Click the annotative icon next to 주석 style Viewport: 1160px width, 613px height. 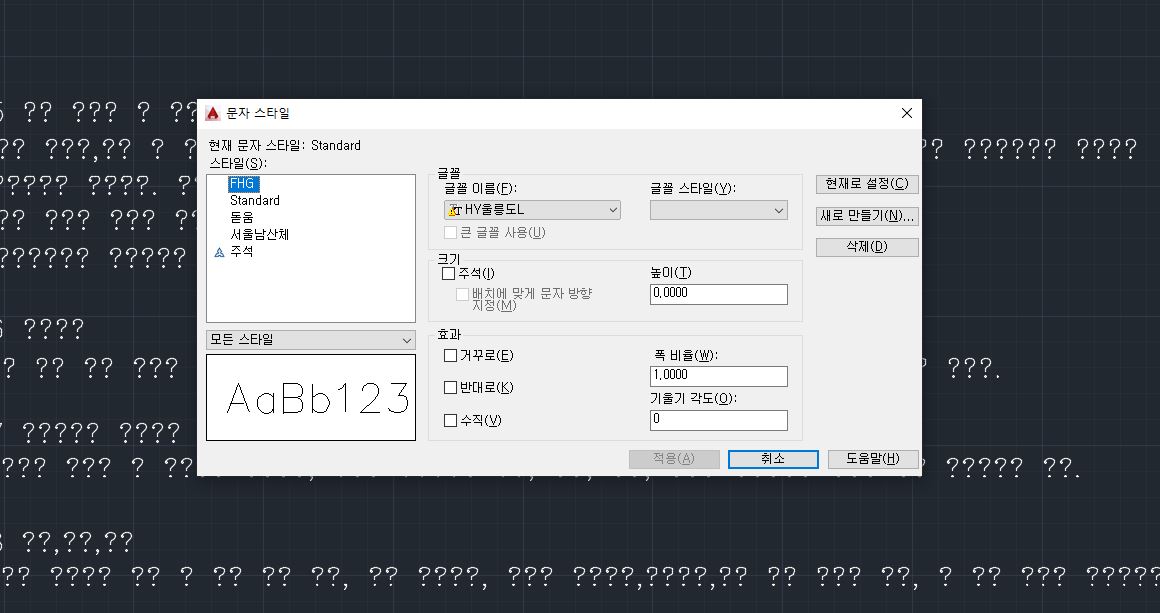(219, 252)
